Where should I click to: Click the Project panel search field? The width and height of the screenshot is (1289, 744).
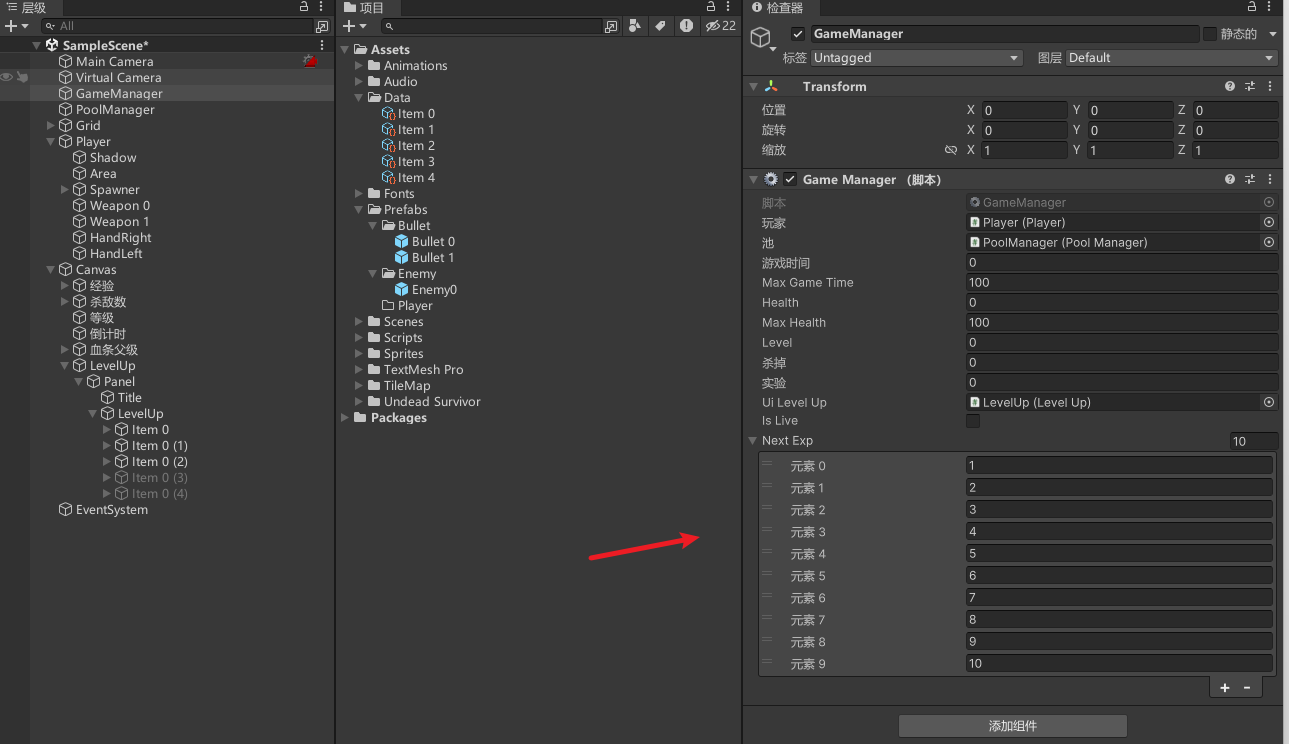coord(500,26)
